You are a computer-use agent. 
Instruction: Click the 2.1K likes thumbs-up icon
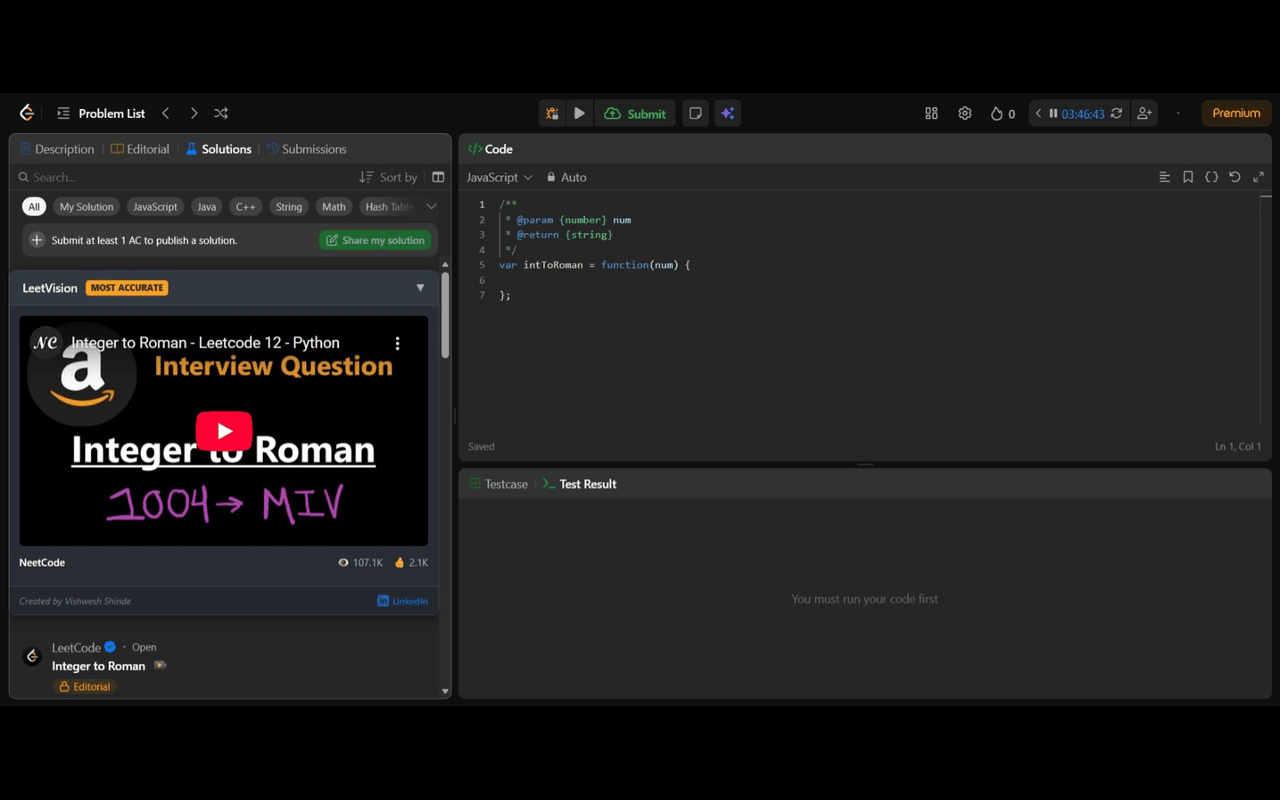point(400,563)
